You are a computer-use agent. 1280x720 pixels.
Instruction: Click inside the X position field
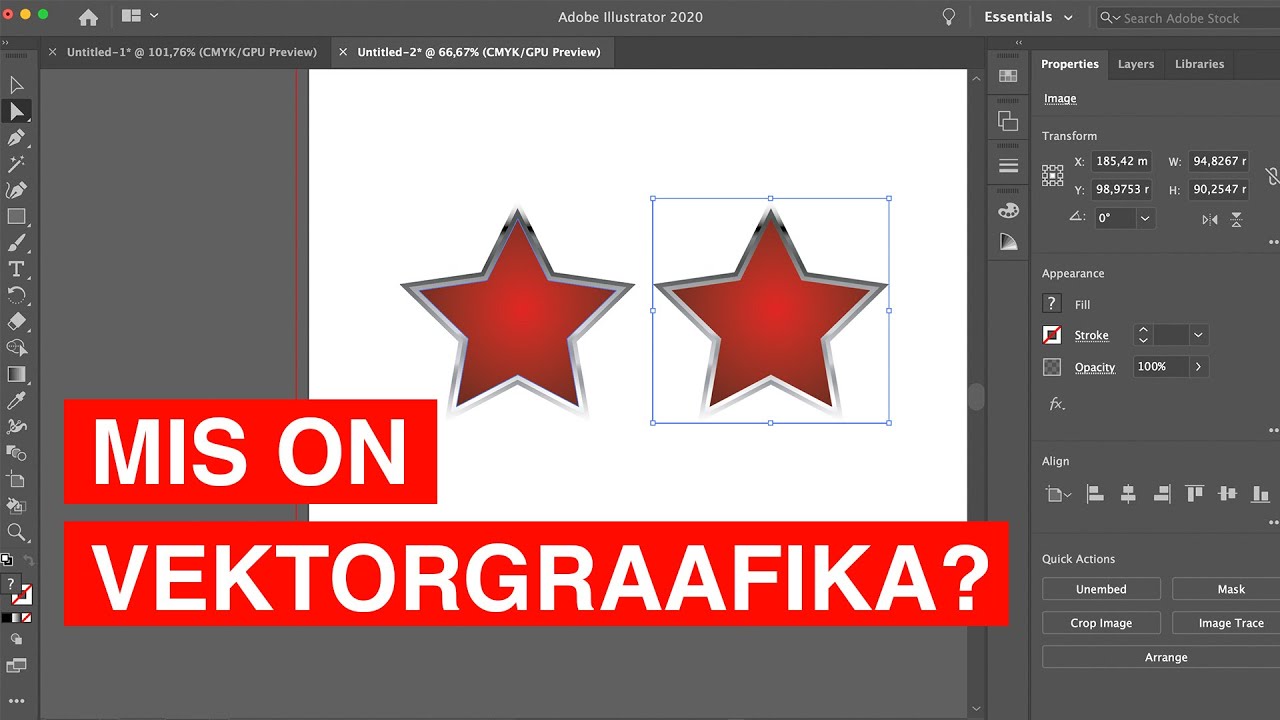[1120, 161]
